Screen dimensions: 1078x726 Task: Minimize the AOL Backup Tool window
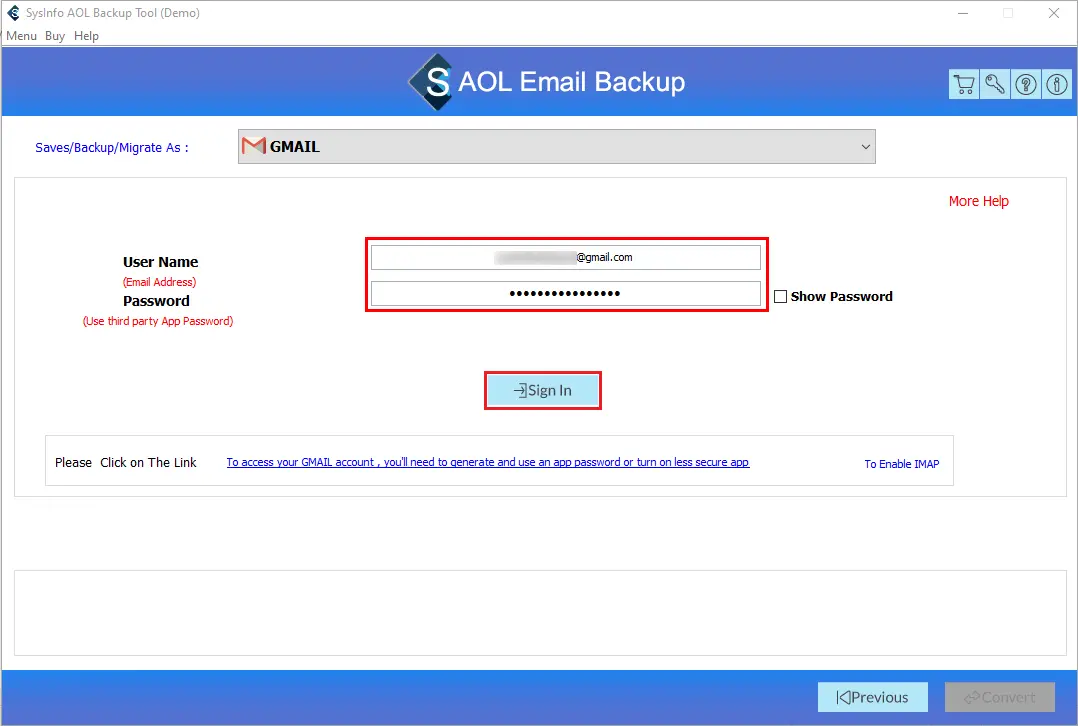point(962,13)
